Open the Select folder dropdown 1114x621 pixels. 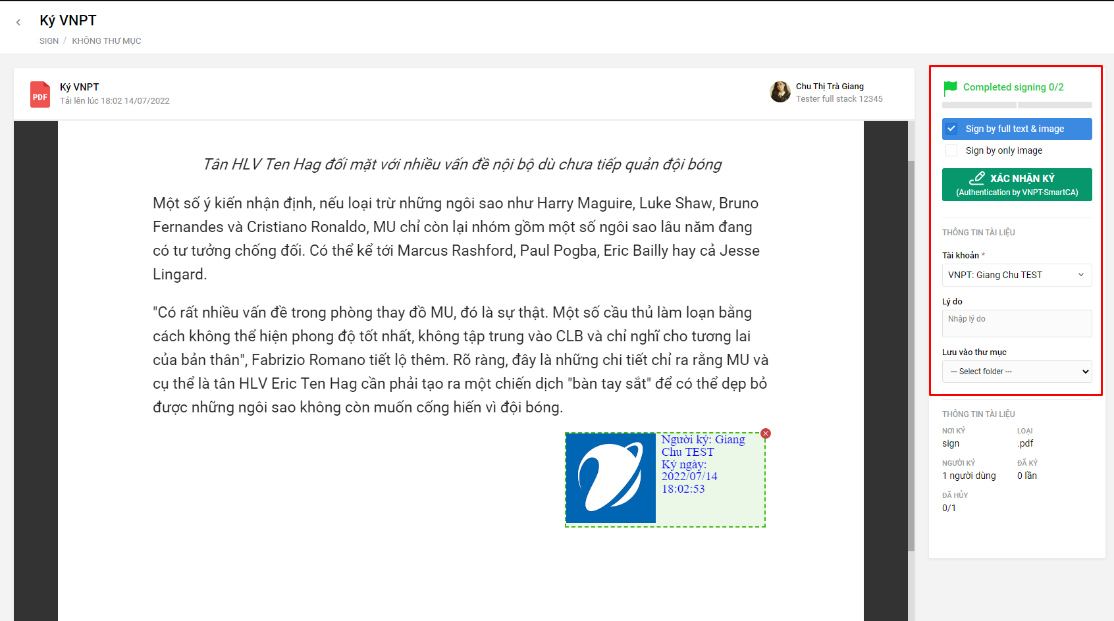(x=1017, y=371)
